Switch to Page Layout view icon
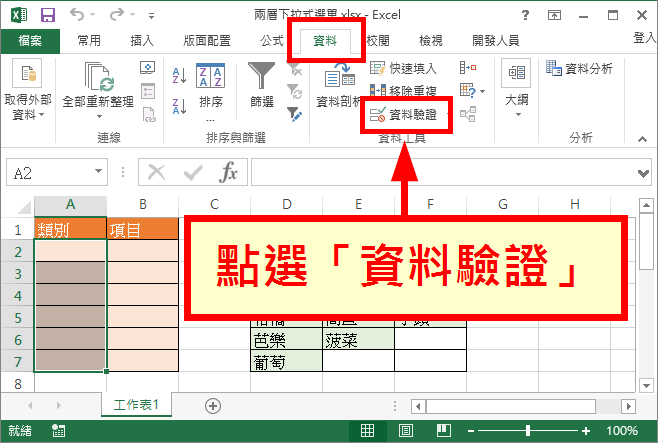 pyautogui.click(x=405, y=430)
